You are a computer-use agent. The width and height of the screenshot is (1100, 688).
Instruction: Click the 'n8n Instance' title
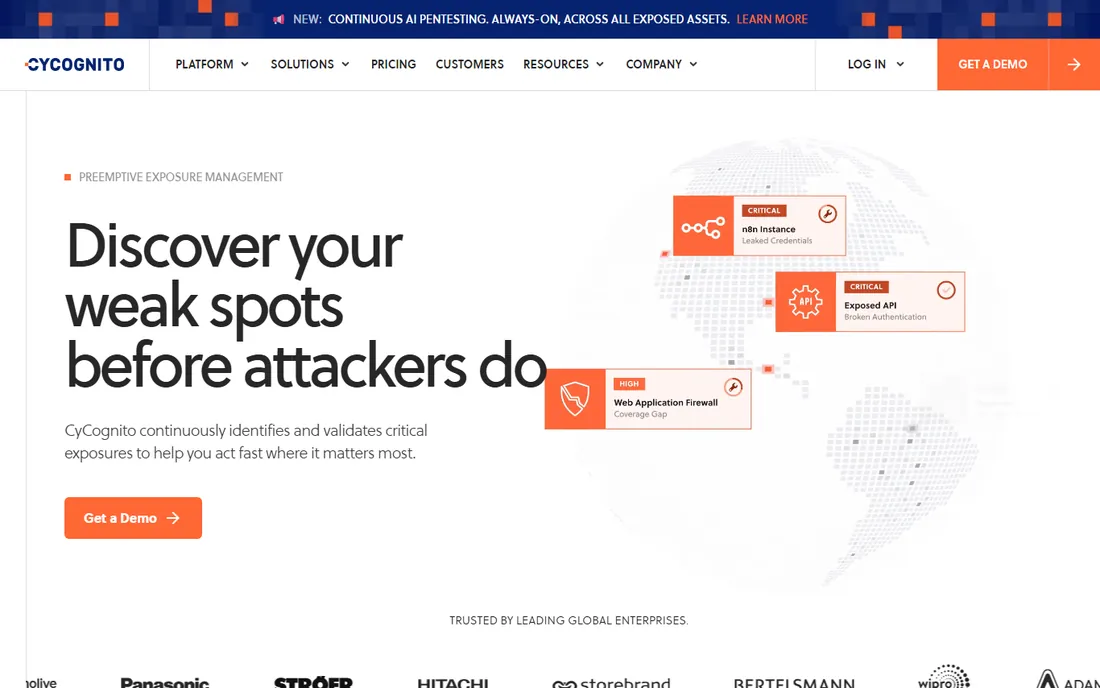point(769,229)
